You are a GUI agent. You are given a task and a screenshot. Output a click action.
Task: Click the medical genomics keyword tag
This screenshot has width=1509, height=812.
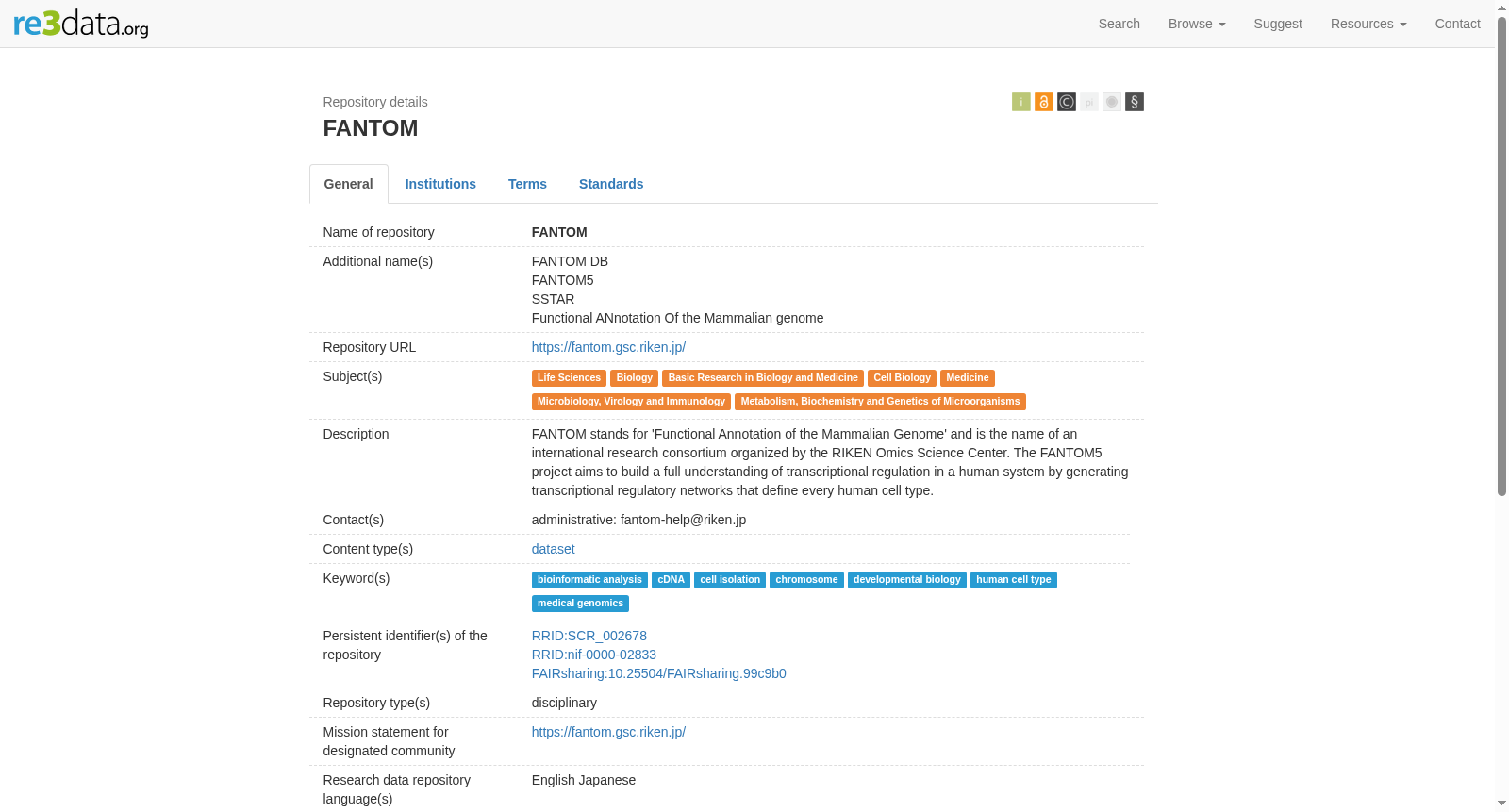click(581, 604)
